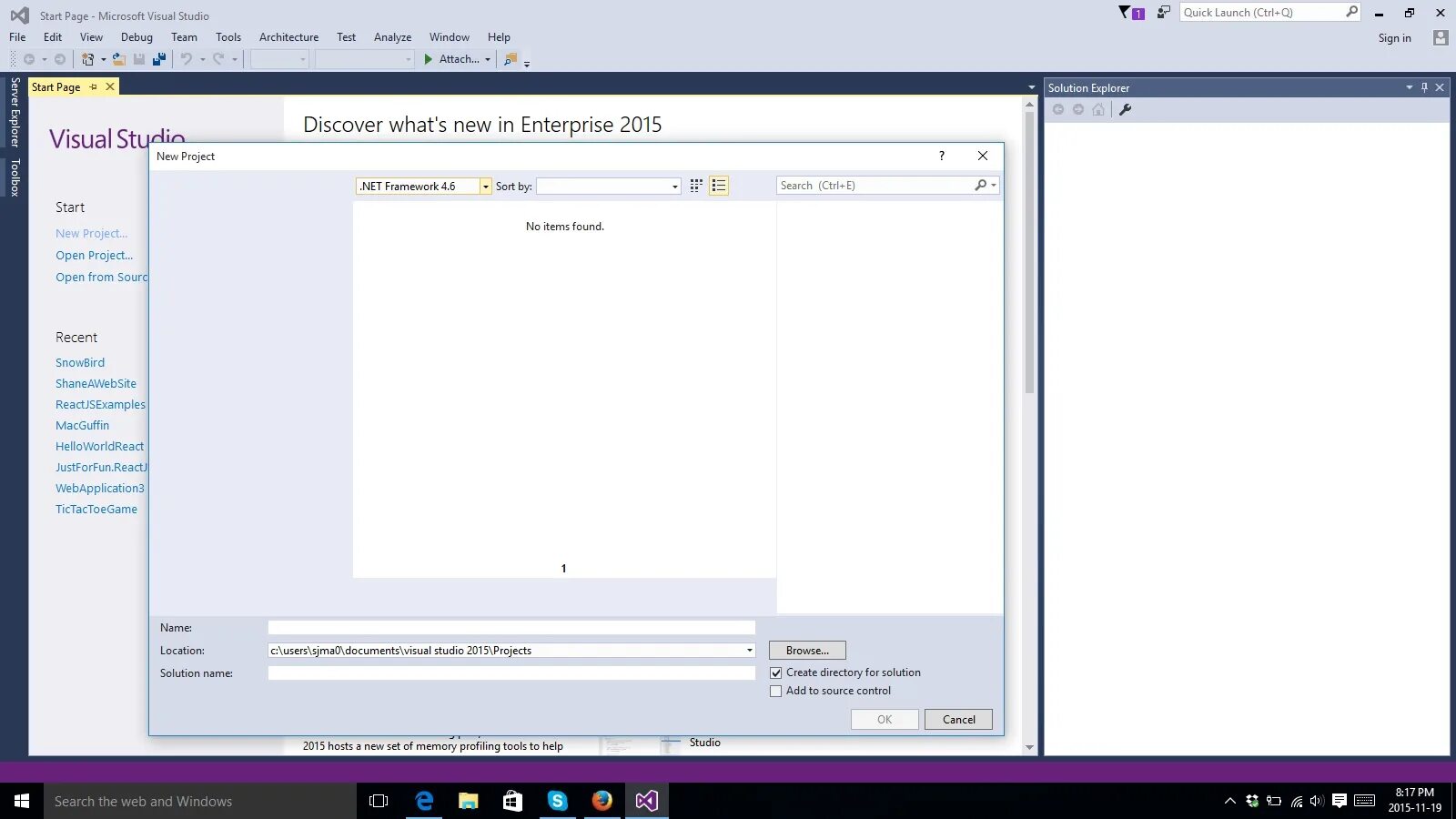Click the Quick Launch magnifier icon
Image resolution: width=1456 pixels, height=819 pixels.
[x=1352, y=12]
